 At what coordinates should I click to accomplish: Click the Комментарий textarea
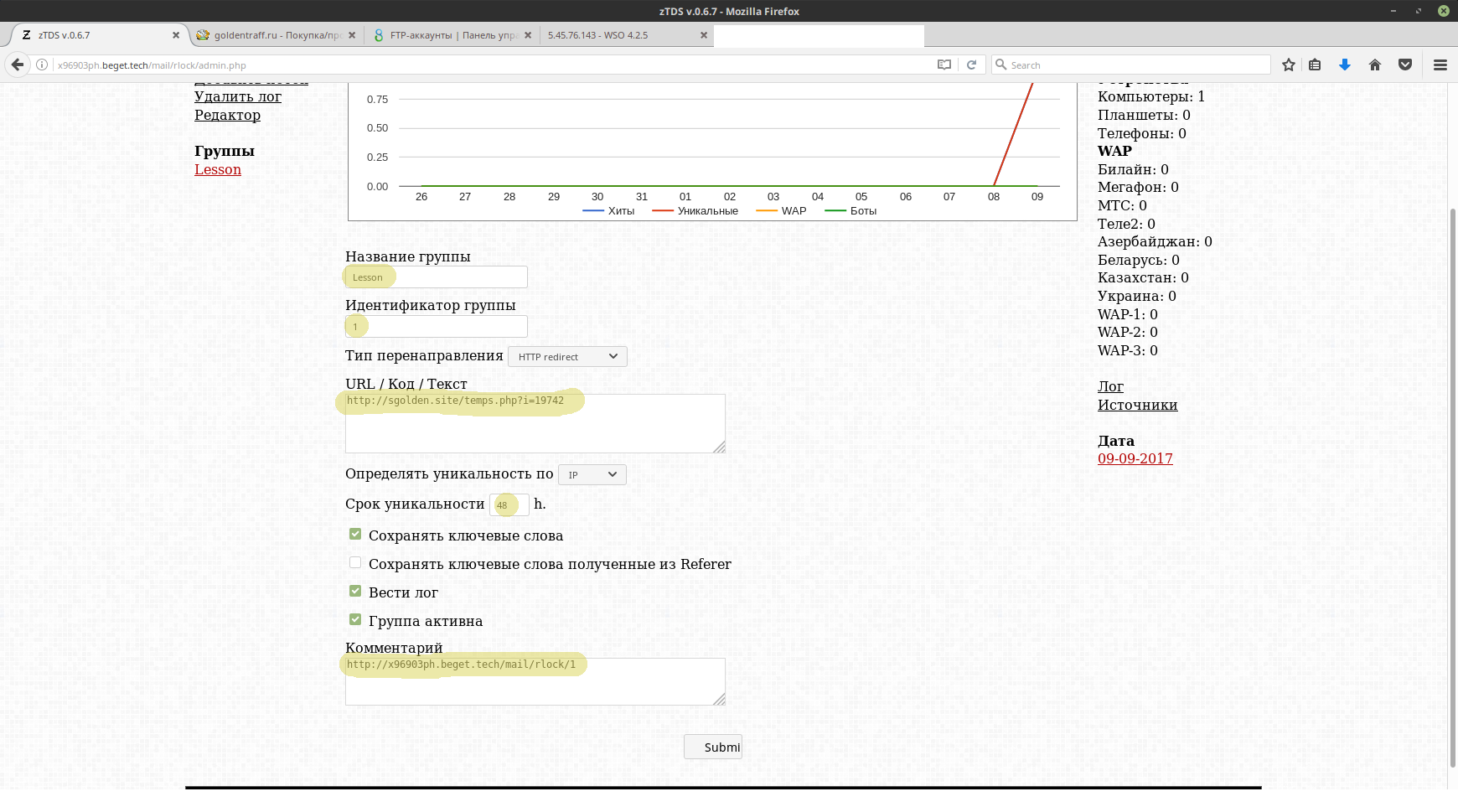(535, 681)
